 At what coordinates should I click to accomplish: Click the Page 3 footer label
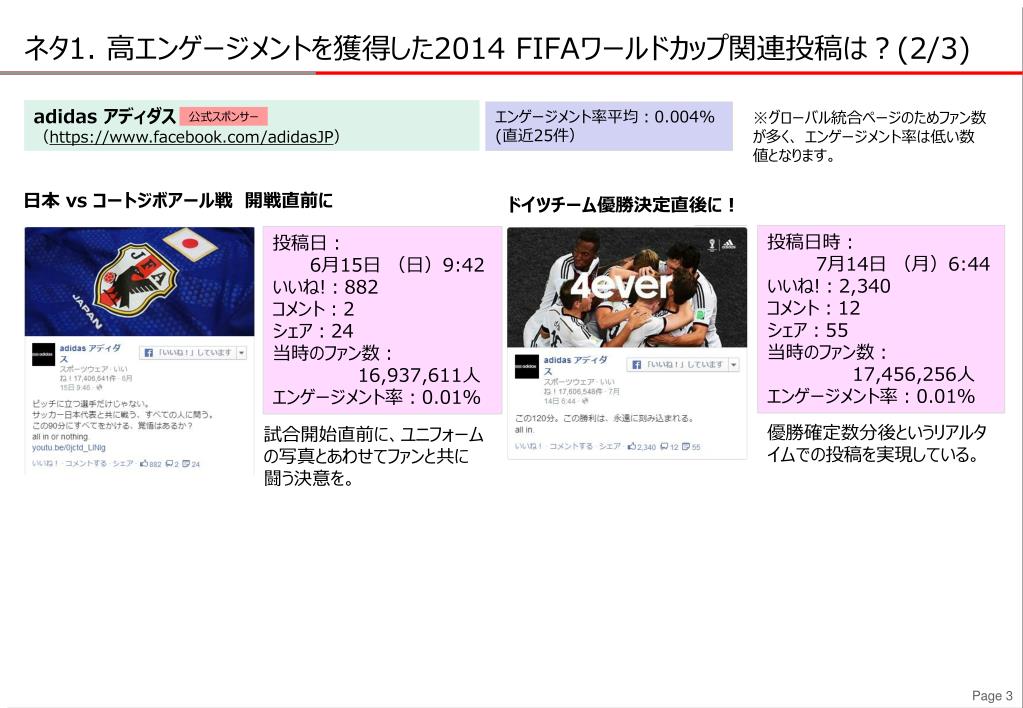[992, 696]
